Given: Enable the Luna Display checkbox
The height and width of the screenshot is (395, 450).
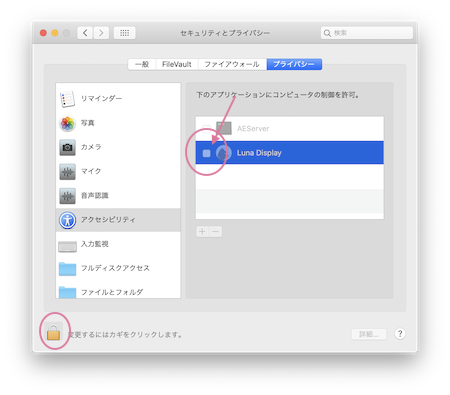Looking at the screenshot, I should tap(207, 153).
